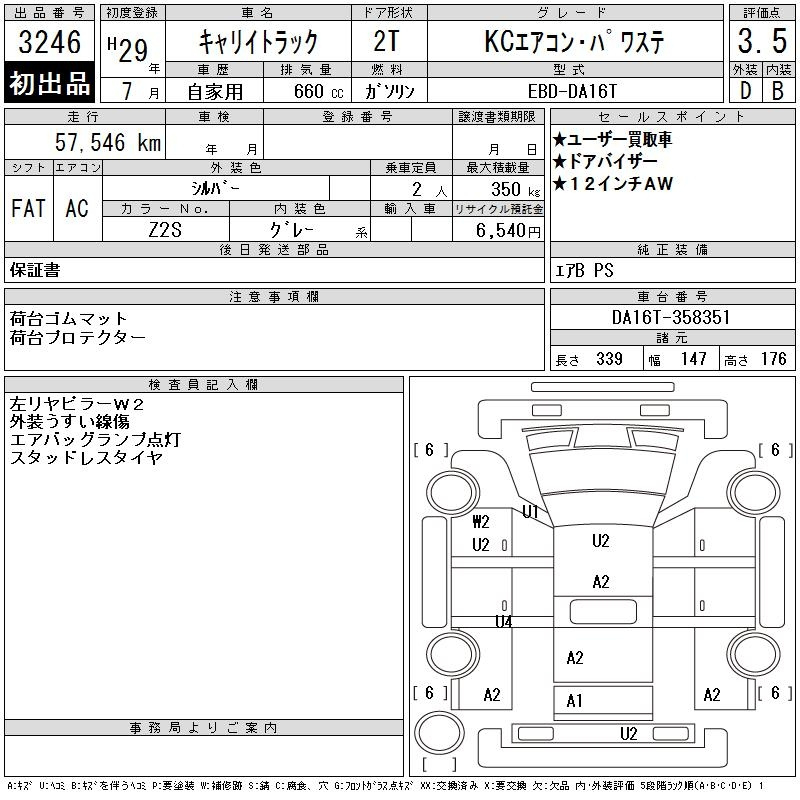Click inspector note "スタッドレスタイヤ"

pos(86,457)
